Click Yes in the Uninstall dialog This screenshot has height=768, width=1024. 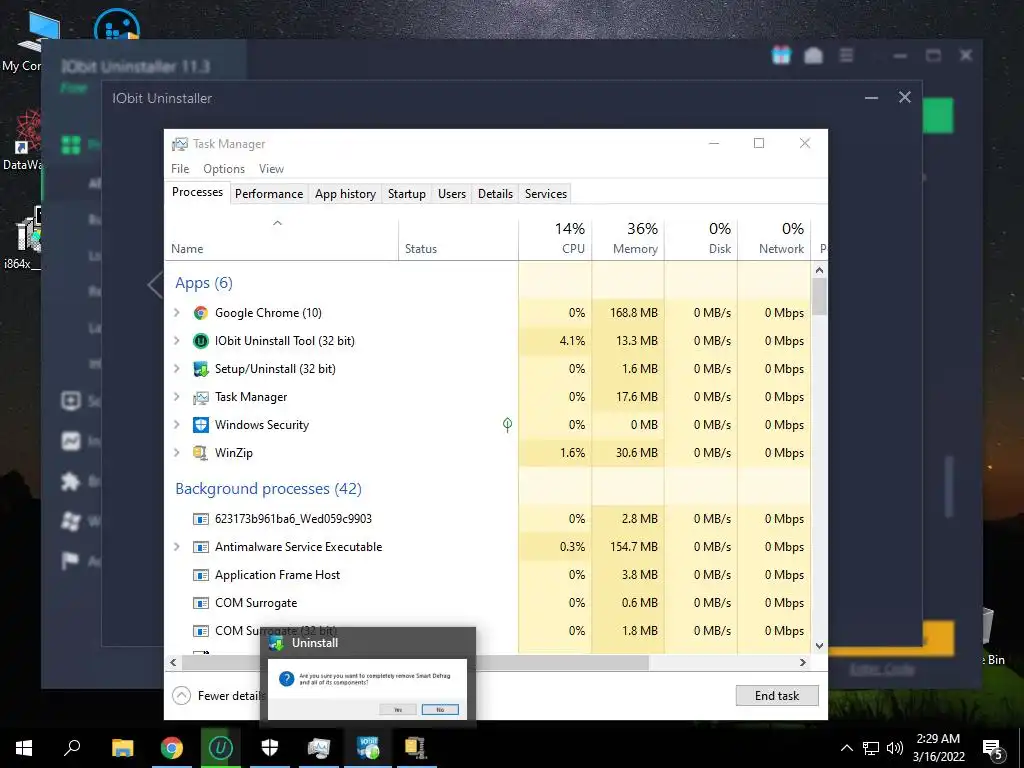tap(398, 710)
